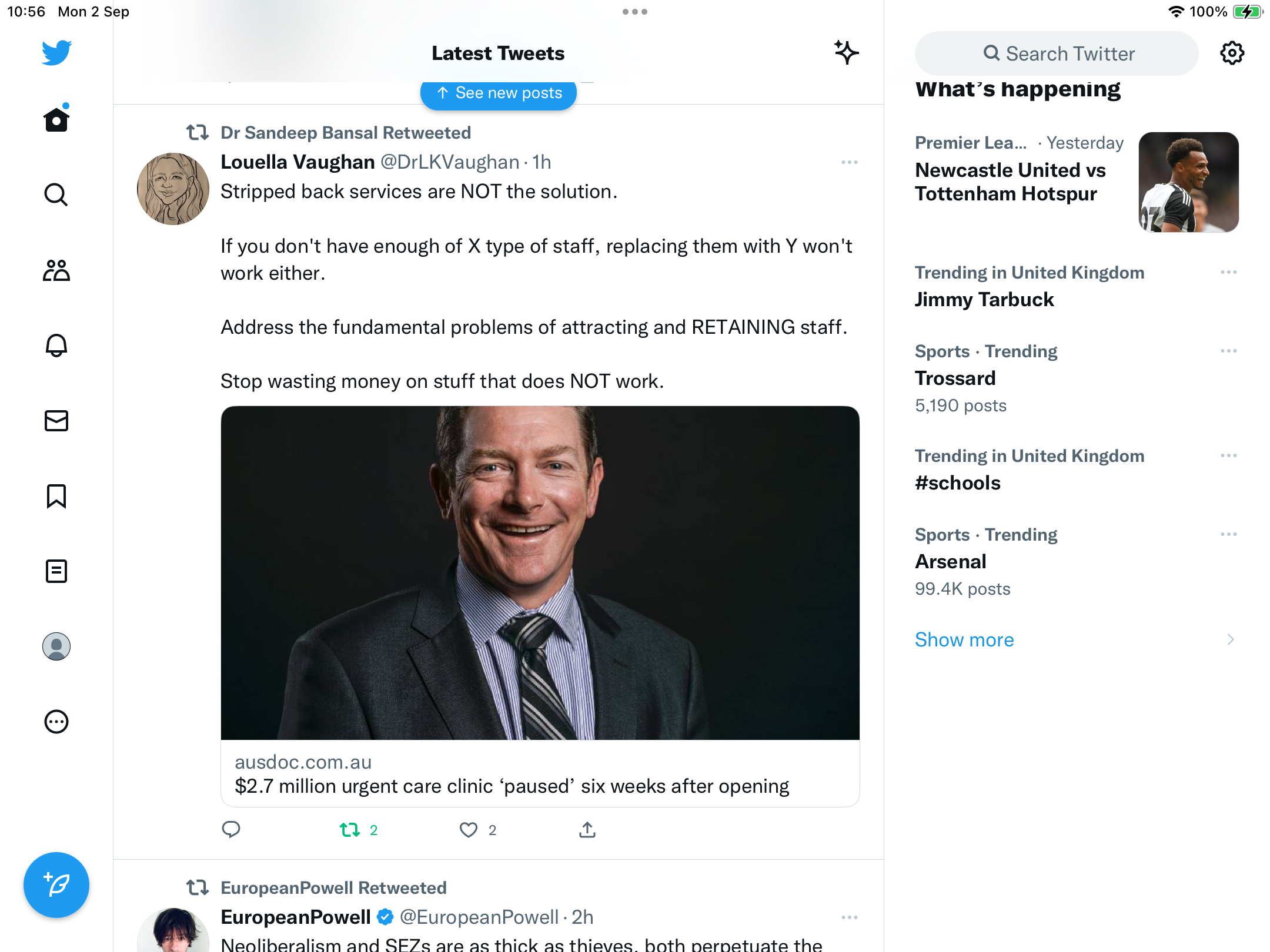
Task: Open the 2h timestamp on EuropeanPowell's tweet
Action: click(583, 917)
